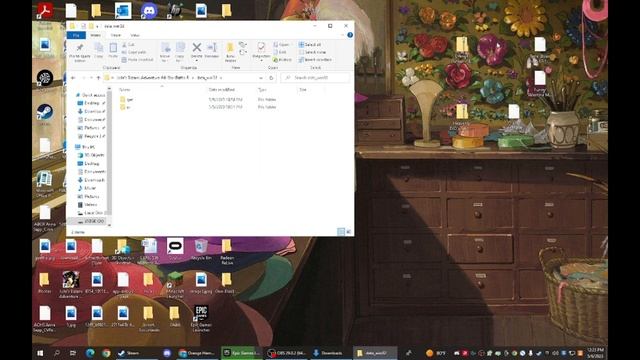Switch to Details view icon in status bar
Screen dimensions: 640x360
coord(341,231)
